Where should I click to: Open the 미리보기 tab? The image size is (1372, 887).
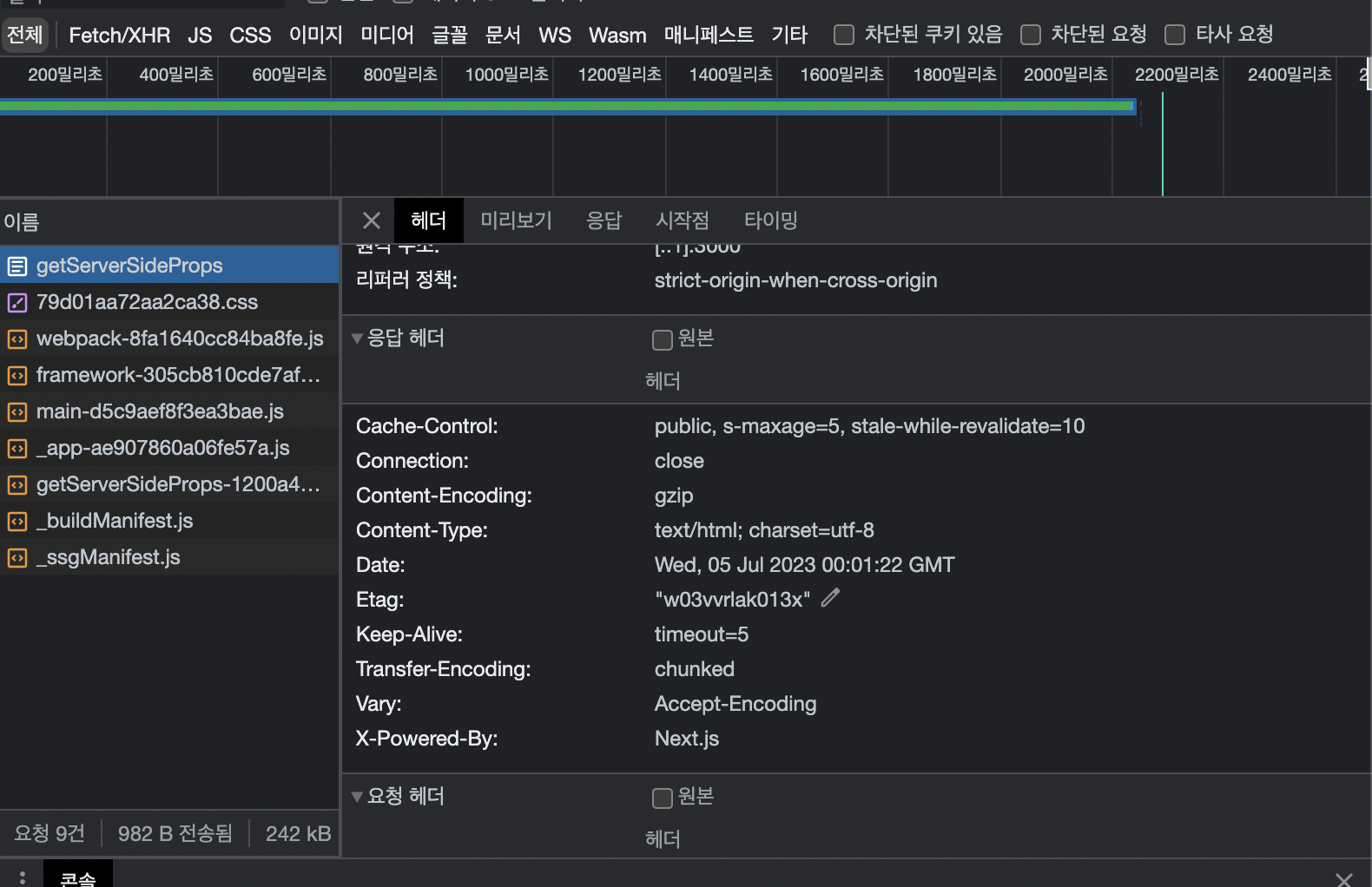click(516, 220)
